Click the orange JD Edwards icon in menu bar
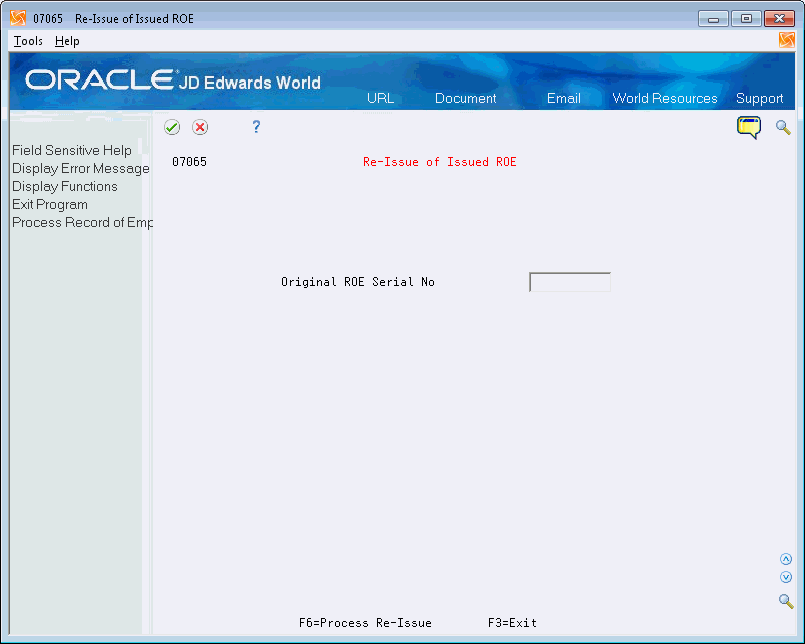The image size is (805, 644). pos(787,40)
